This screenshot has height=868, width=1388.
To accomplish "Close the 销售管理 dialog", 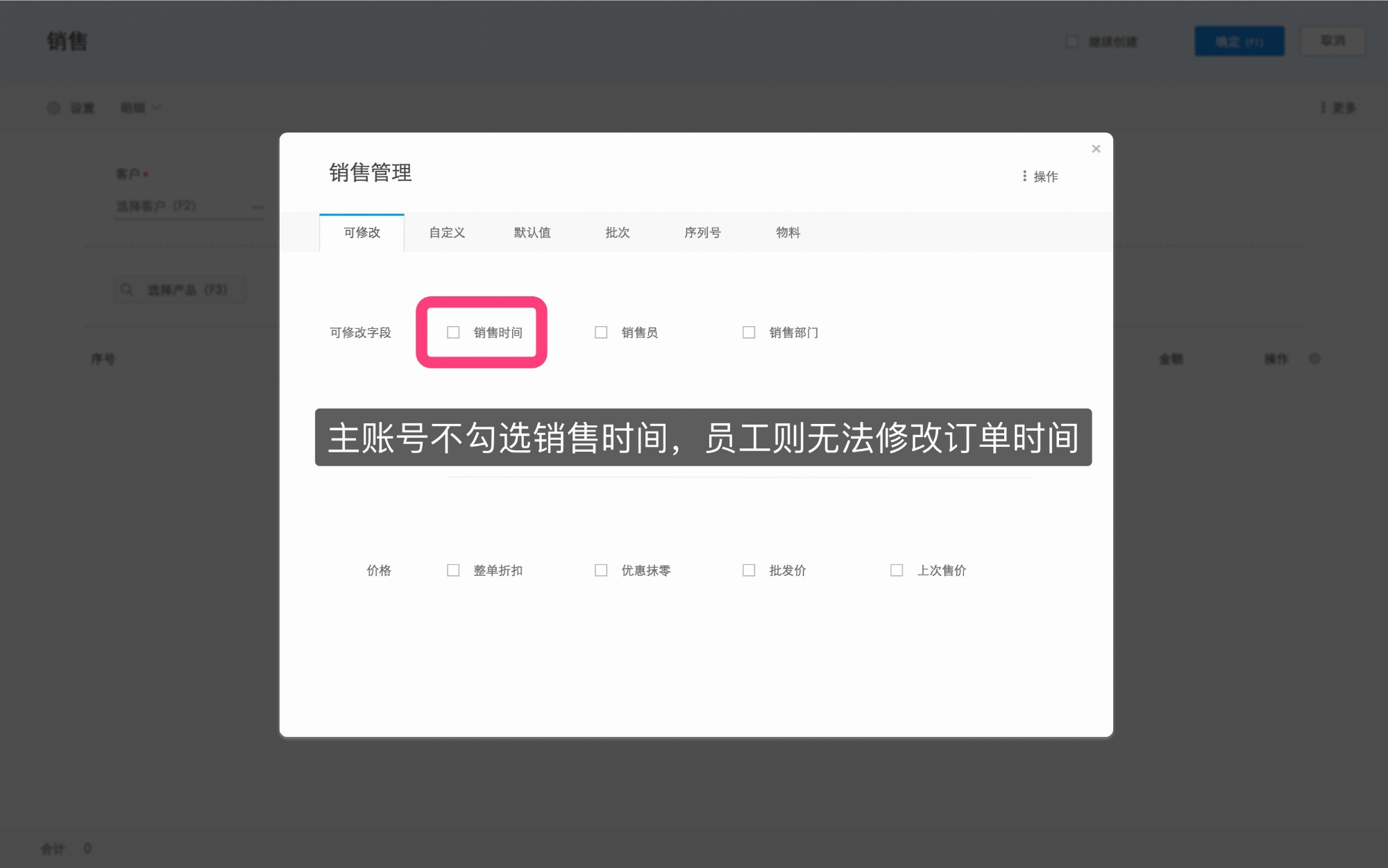I will (1096, 148).
